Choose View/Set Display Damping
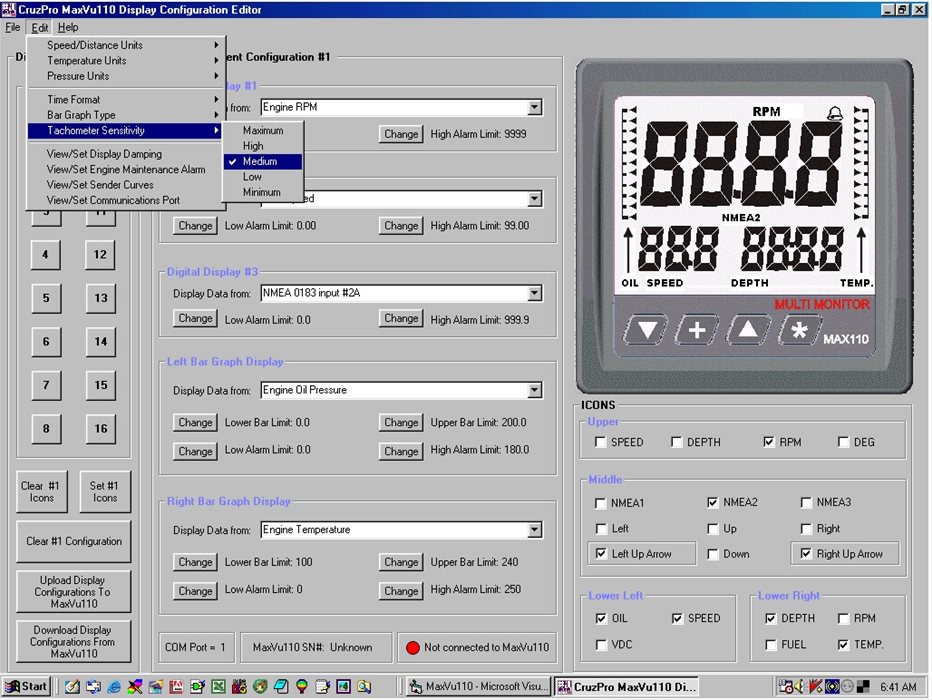 click(125, 154)
